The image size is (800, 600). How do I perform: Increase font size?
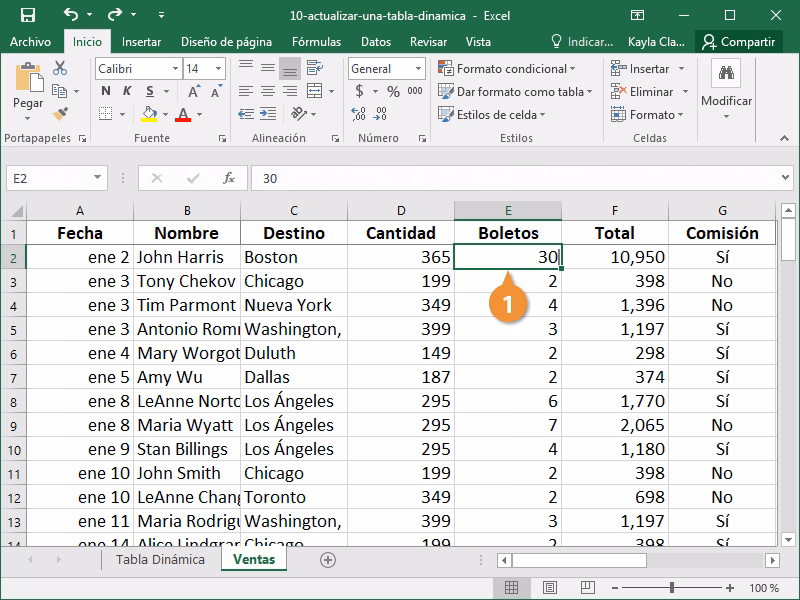coord(193,91)
